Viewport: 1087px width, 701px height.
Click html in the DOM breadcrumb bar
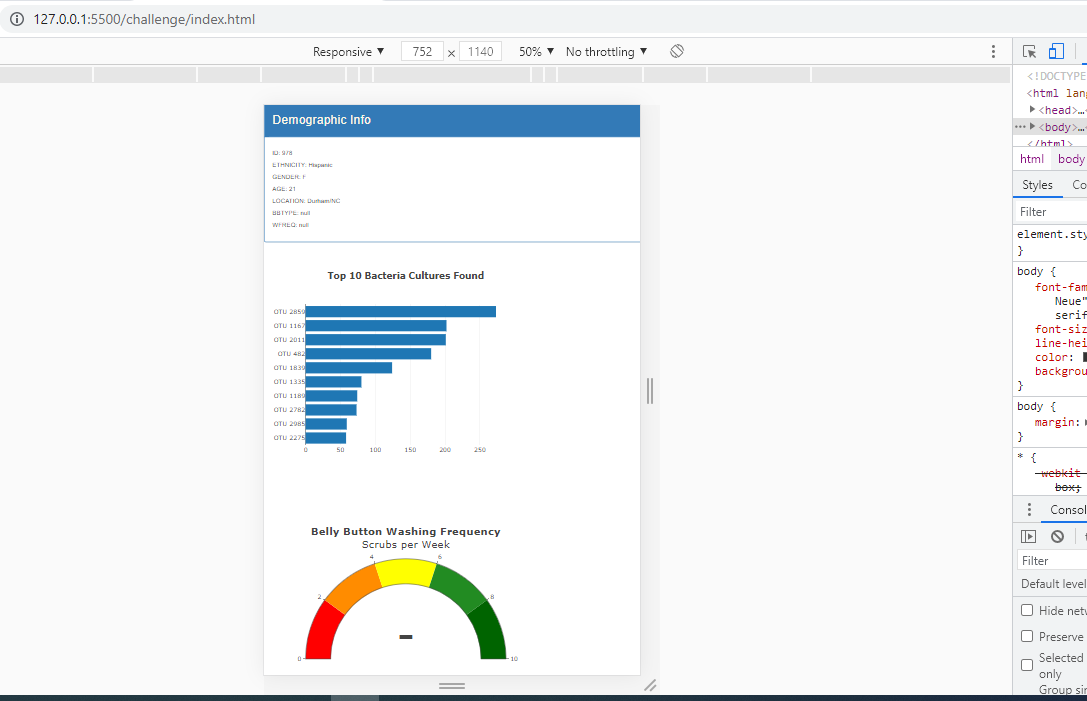(1031, 158)
